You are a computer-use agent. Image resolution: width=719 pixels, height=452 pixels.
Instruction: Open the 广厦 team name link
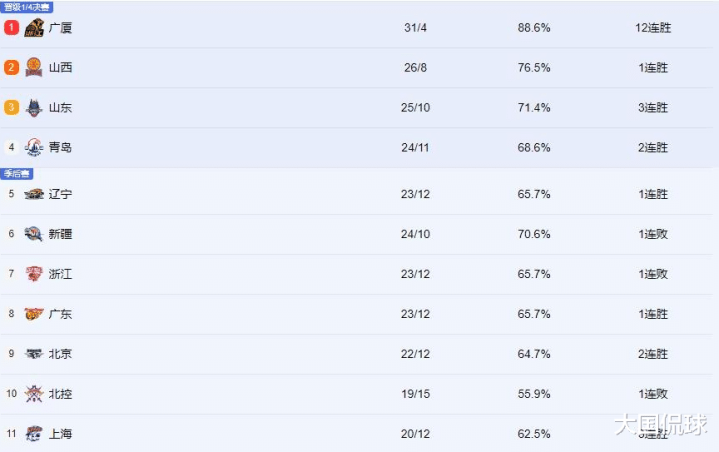60,28
